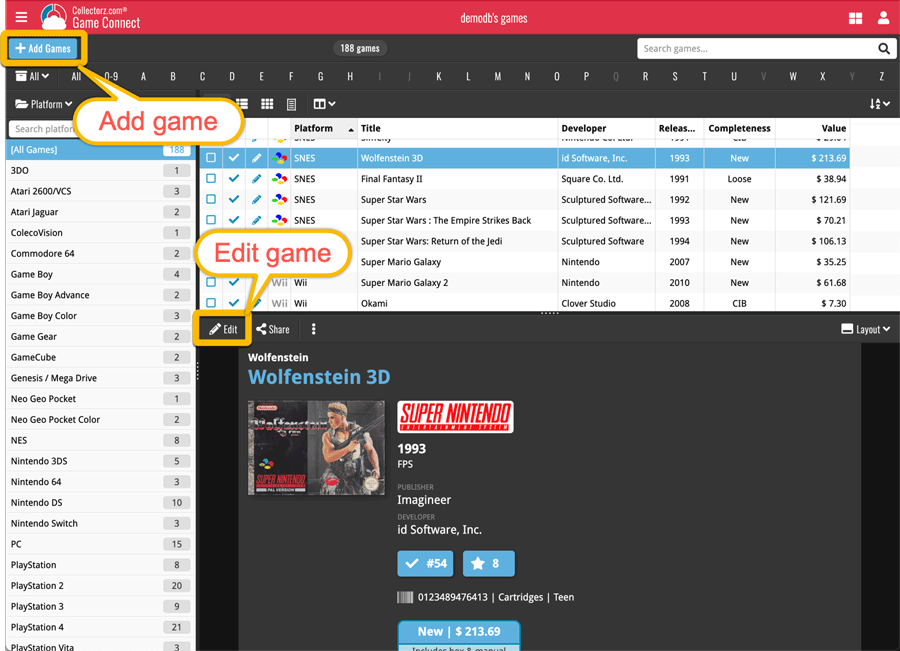Open the user account icon
900x651 pixels.
click(x=883, y=18)
